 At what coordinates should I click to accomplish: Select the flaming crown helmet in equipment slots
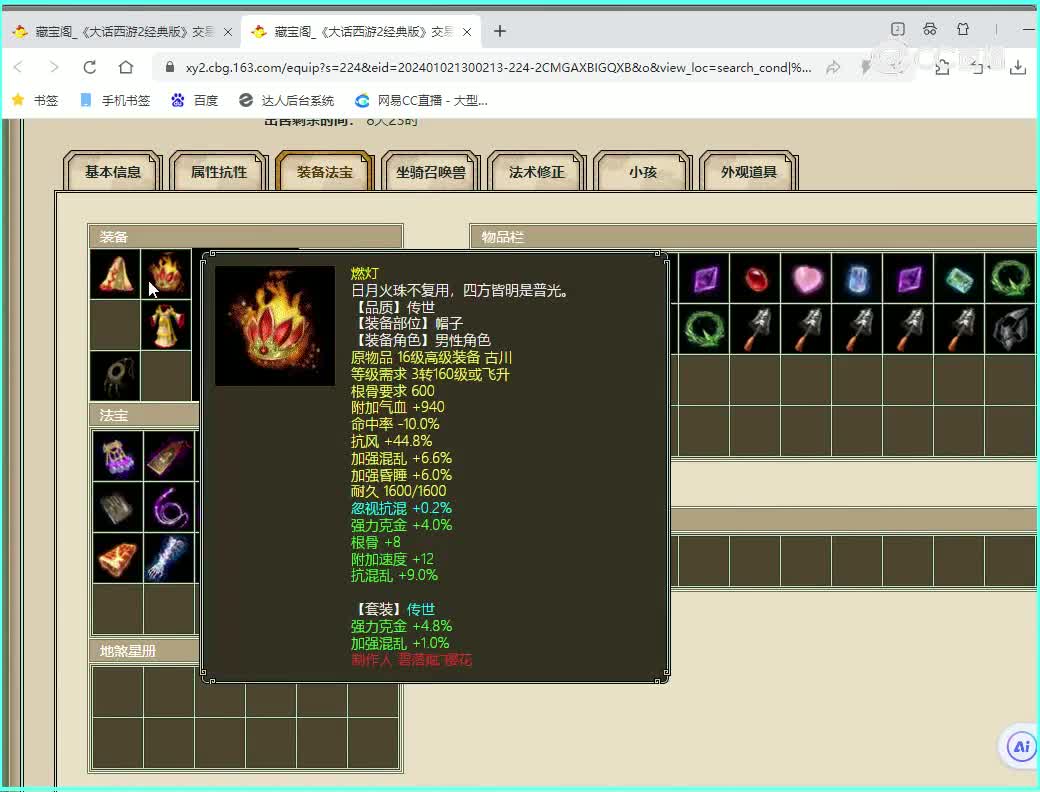pos(166,274)
